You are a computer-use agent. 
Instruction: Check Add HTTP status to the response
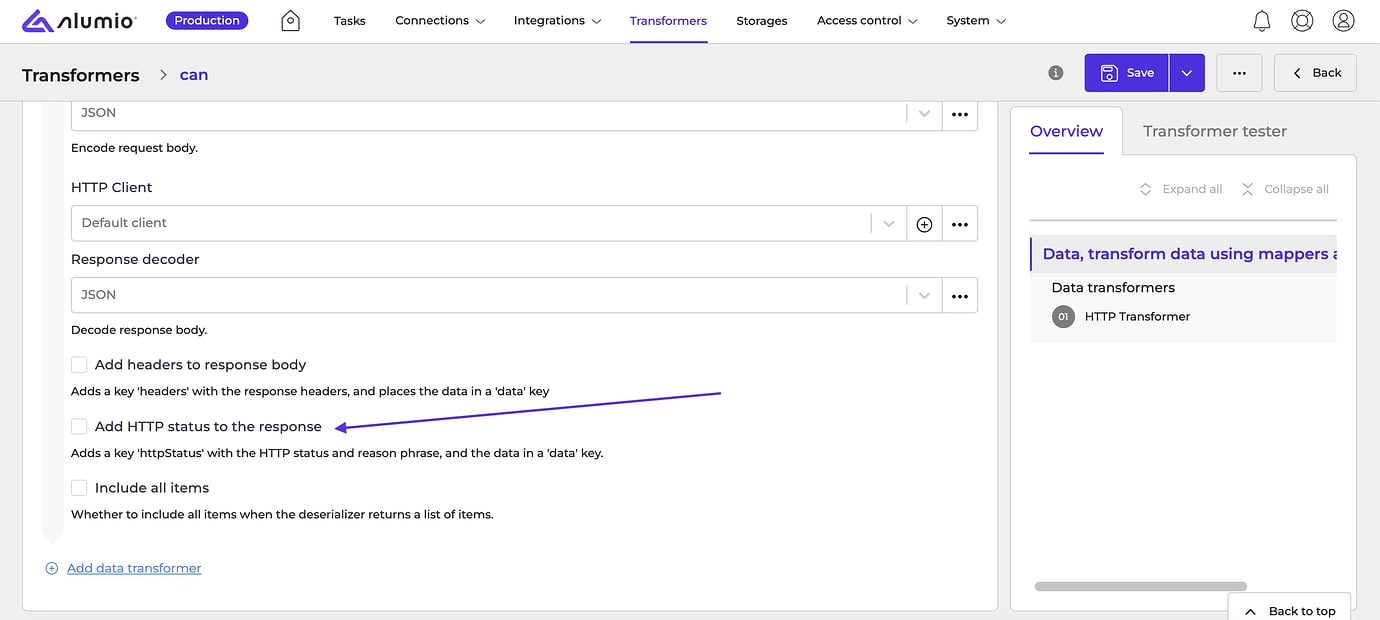79,427
